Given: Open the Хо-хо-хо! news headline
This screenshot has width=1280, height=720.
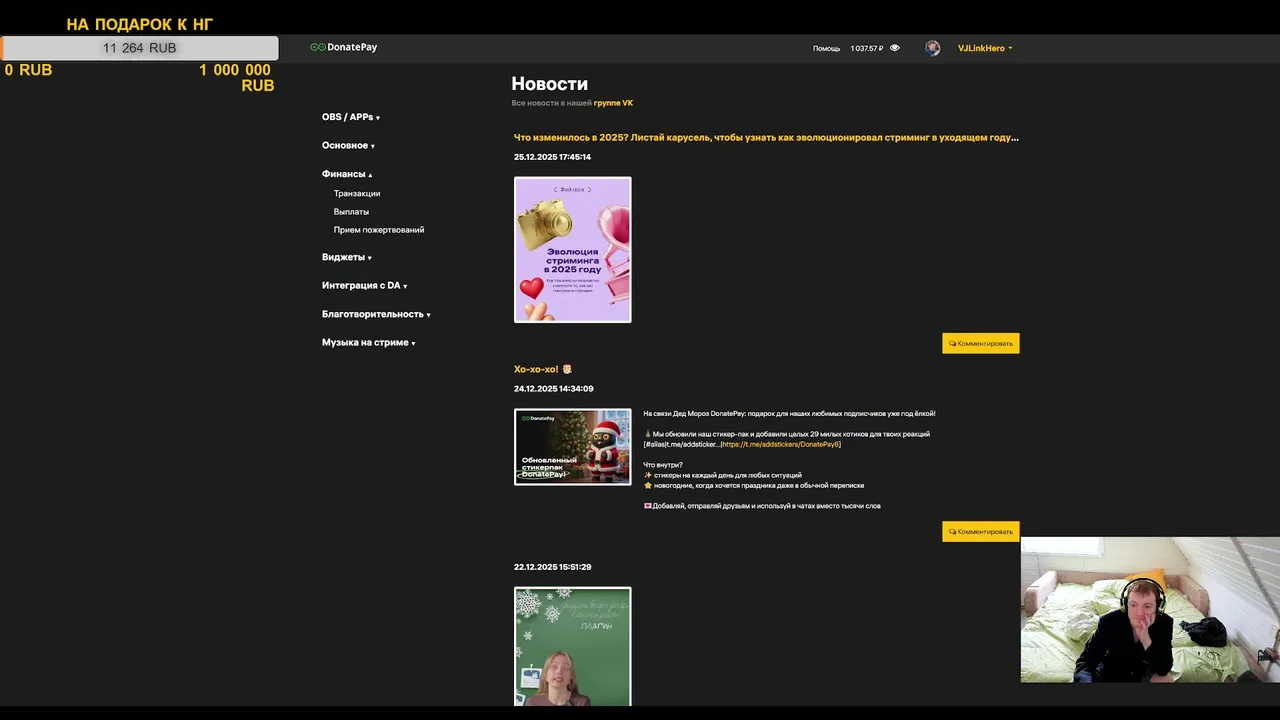Looking at the screenshot, I should [542, 369].
